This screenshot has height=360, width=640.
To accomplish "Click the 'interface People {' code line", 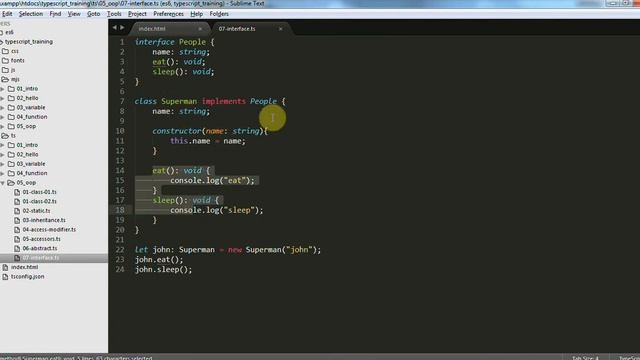I will coord(174,42).
